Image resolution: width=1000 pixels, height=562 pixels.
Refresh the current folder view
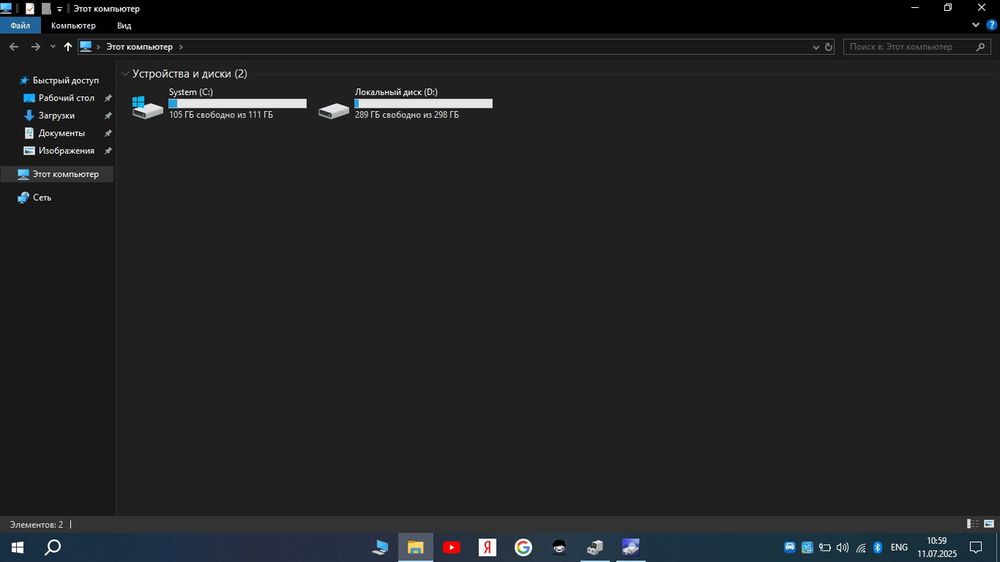(x=828, y=47)
